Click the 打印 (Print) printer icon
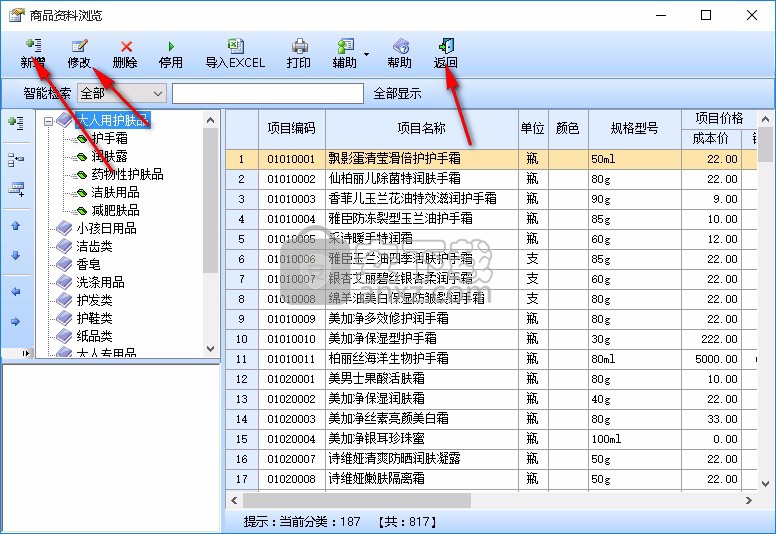 (x=299, y=46)
